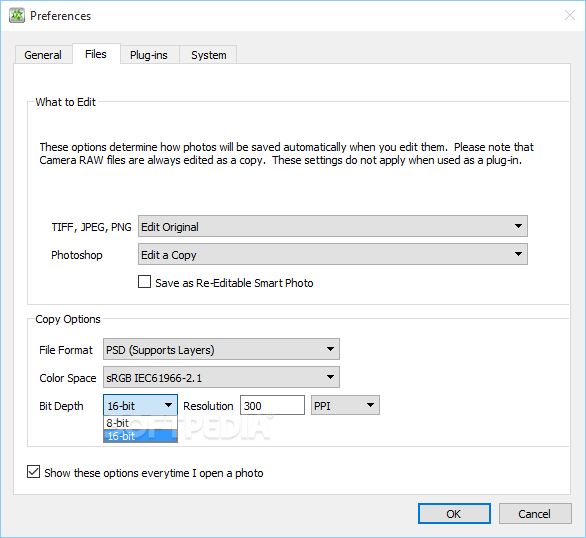Enable Save as Re-Editable Smart Photo

[x=145, y=282]
